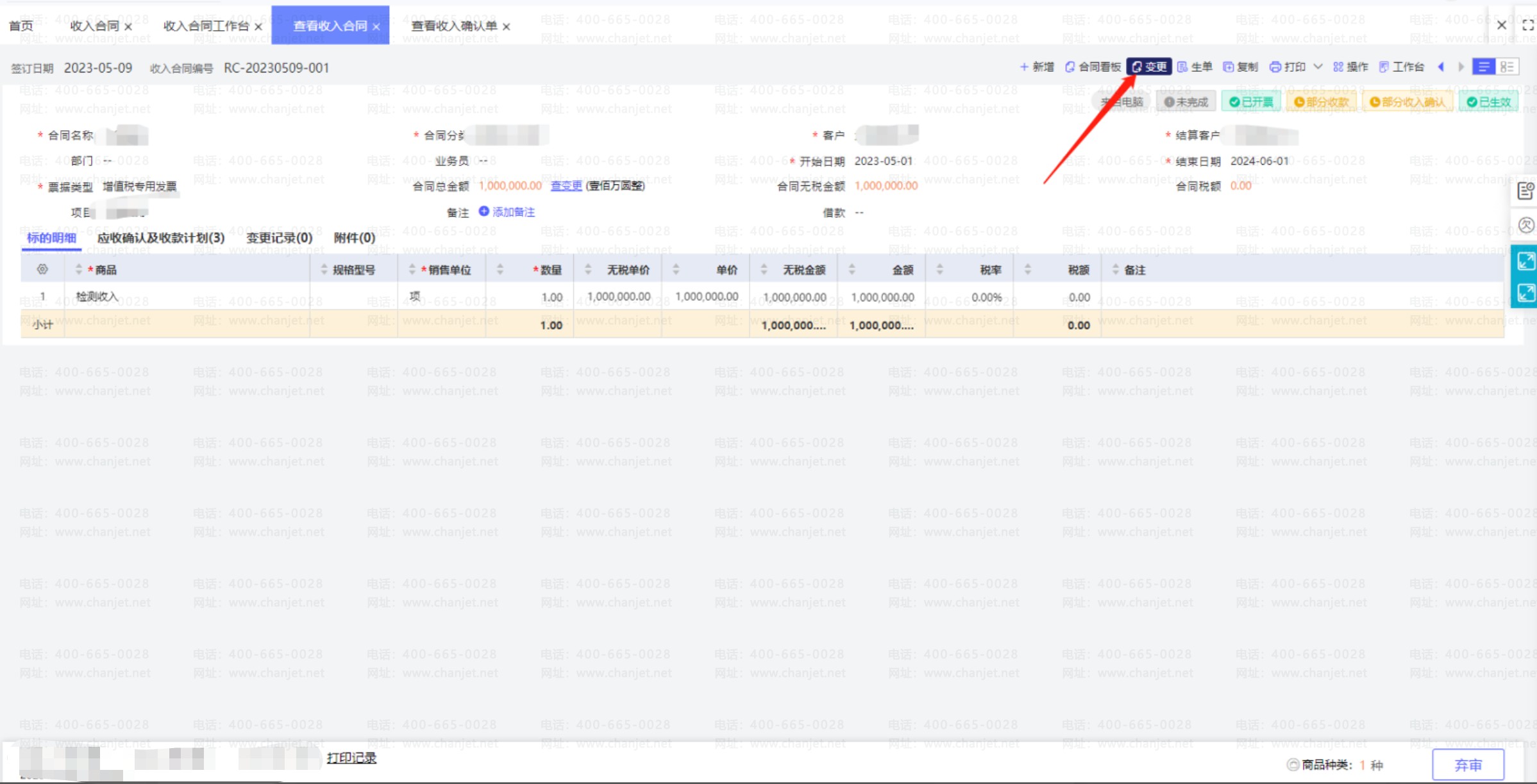Open the 合同看板 contract board

click(1093, 67)
